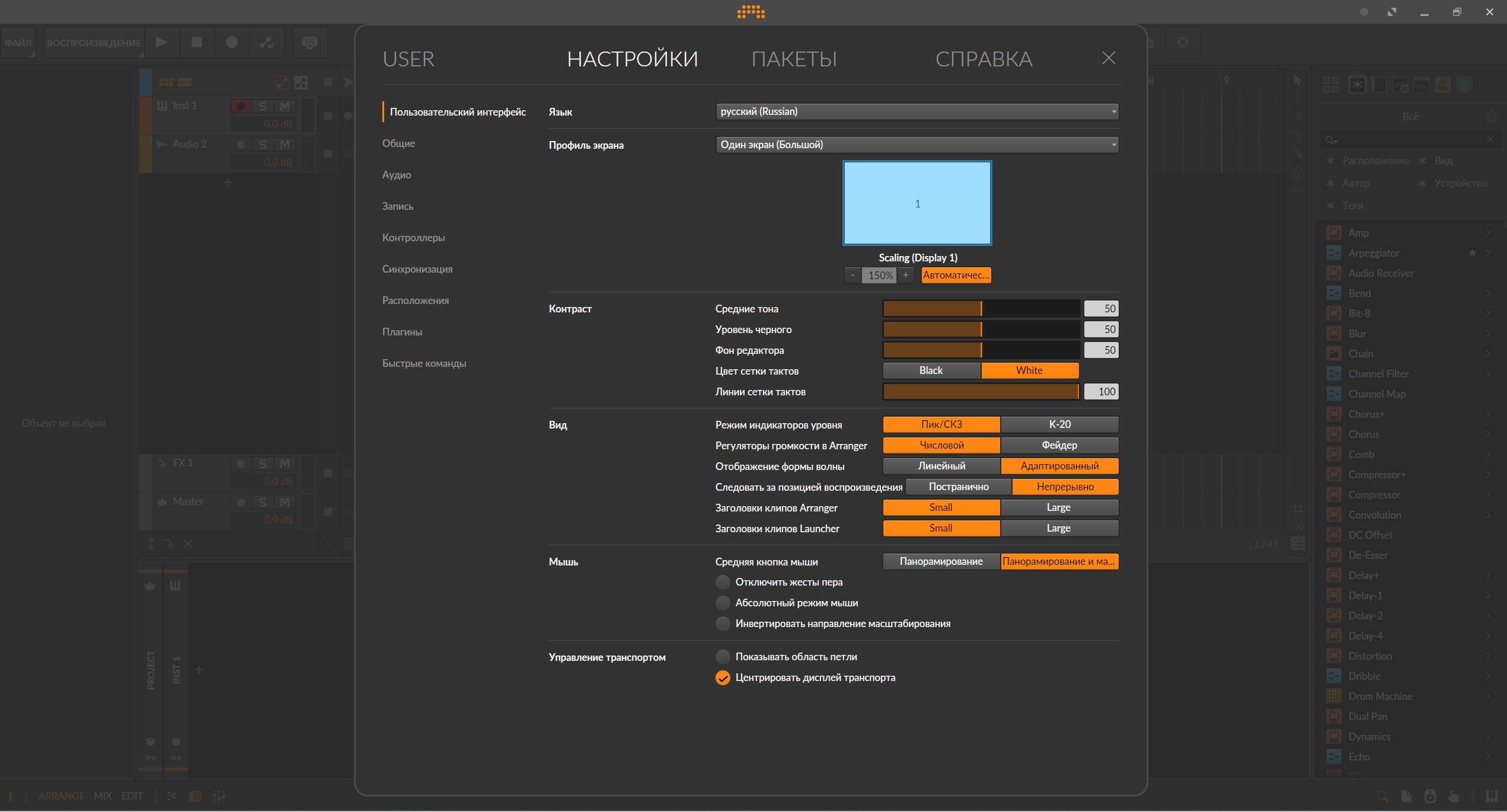Adjust the Средние тона slider
This screenshot has height=812, width=1507.
pyautogui.click(x=981, y=308)
